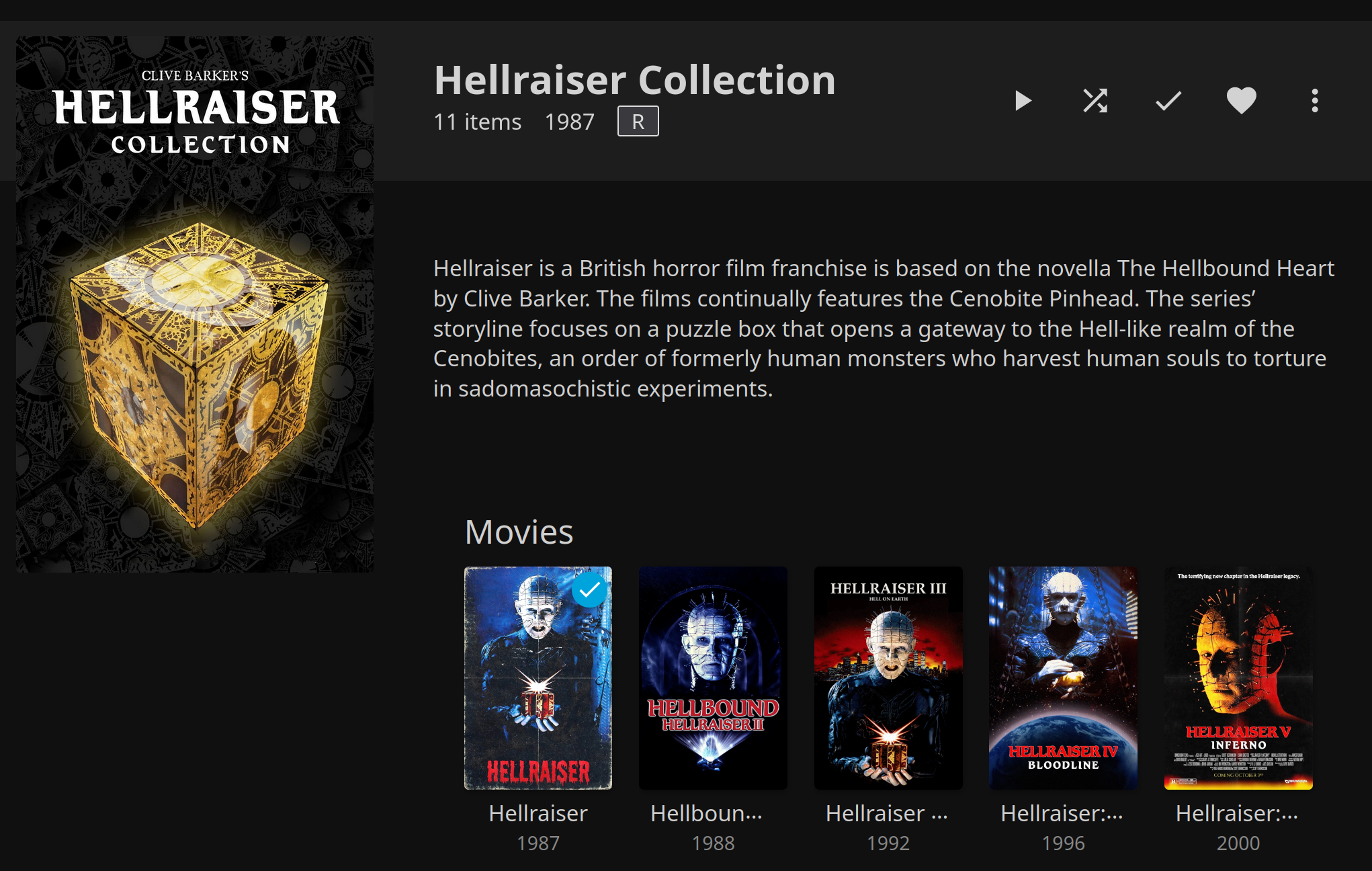Click the 2000 Hellraiser: title text
1372x871 pixels.
pyautogui.click(x=1237, y=813)
